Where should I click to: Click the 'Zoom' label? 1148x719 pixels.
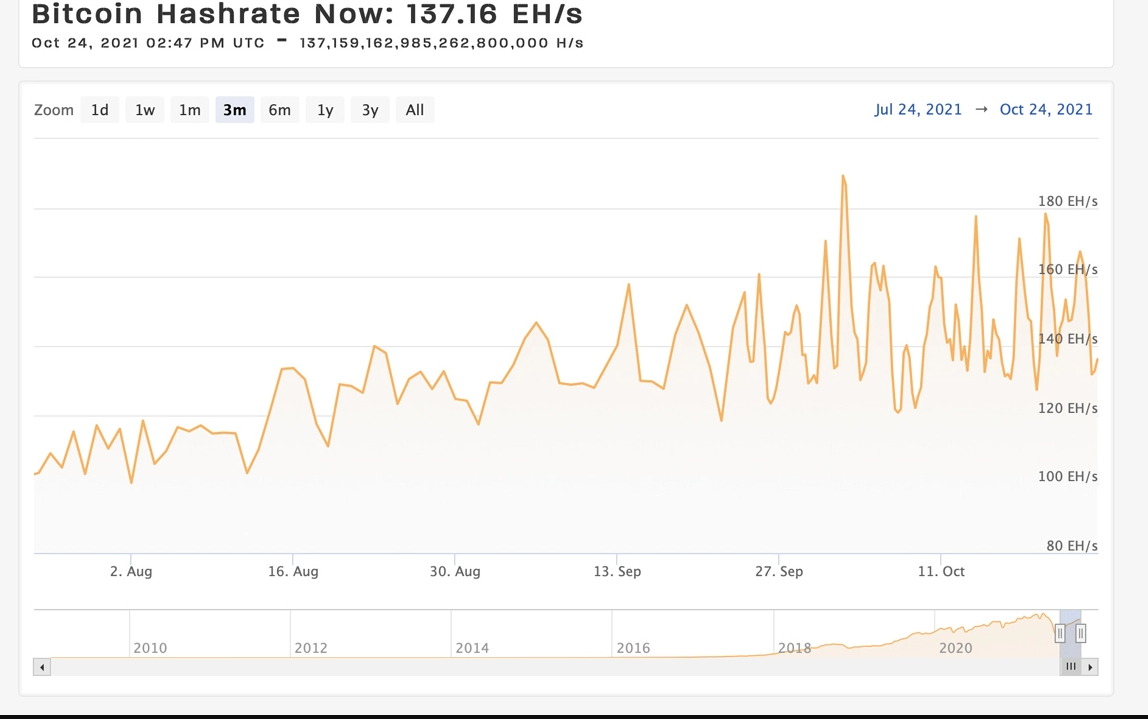53,110
